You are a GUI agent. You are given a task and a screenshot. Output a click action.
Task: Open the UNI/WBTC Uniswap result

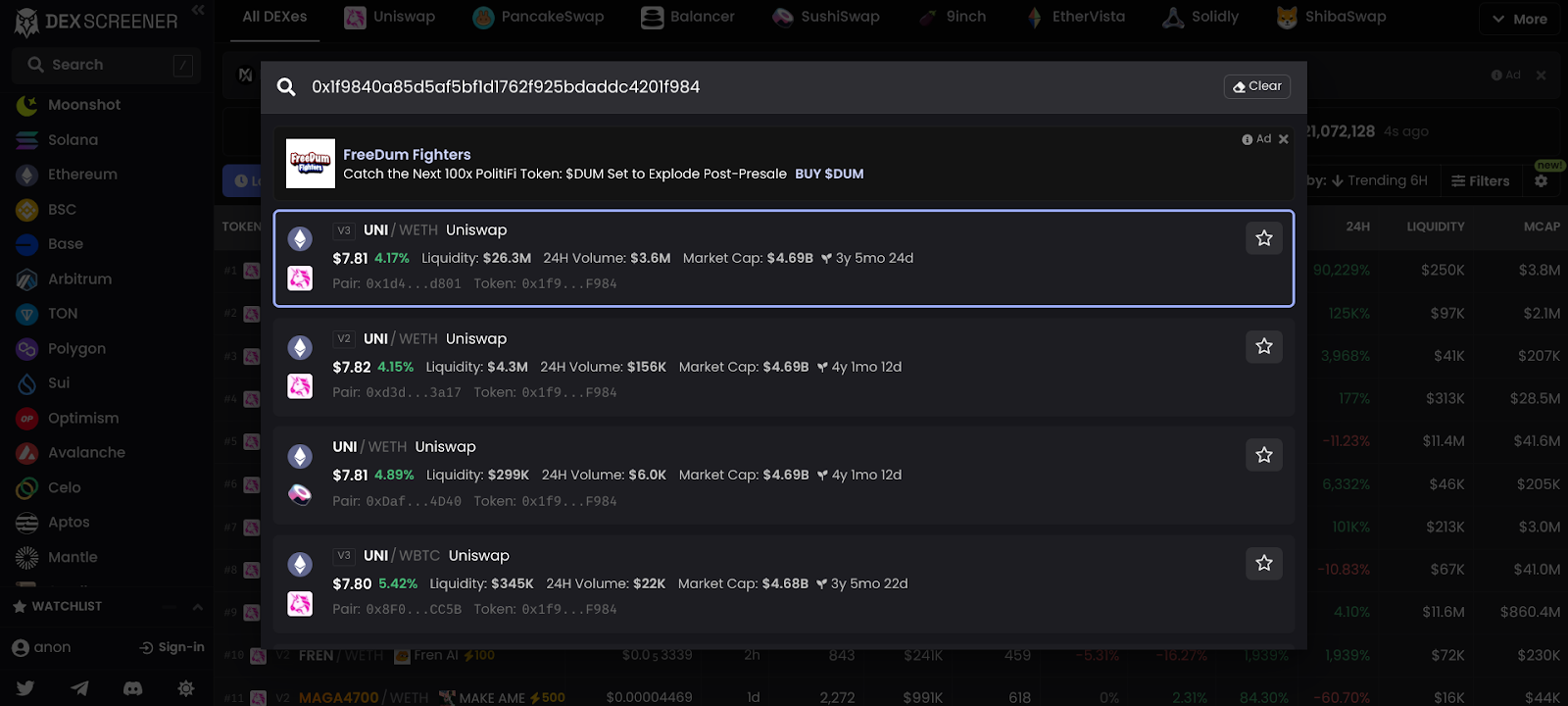[784, 583]
